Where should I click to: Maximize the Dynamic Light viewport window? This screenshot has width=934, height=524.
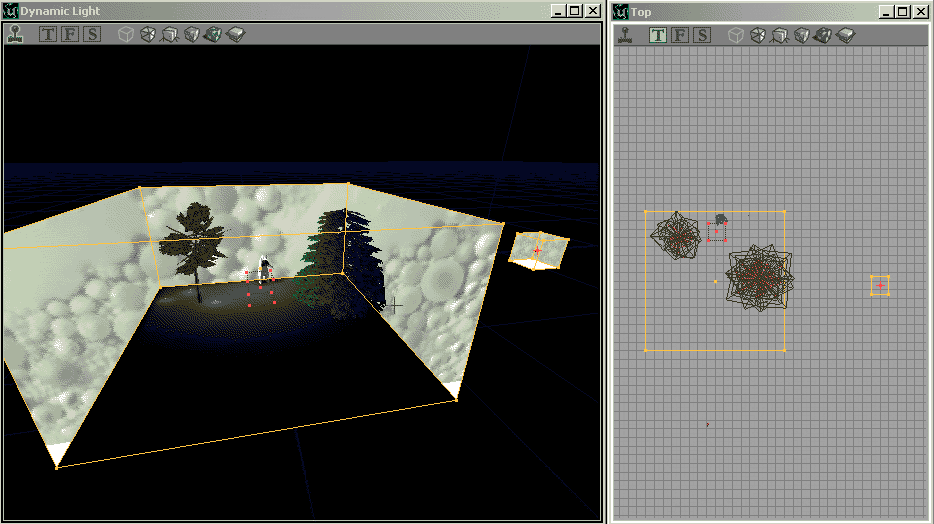coord(574,11)
